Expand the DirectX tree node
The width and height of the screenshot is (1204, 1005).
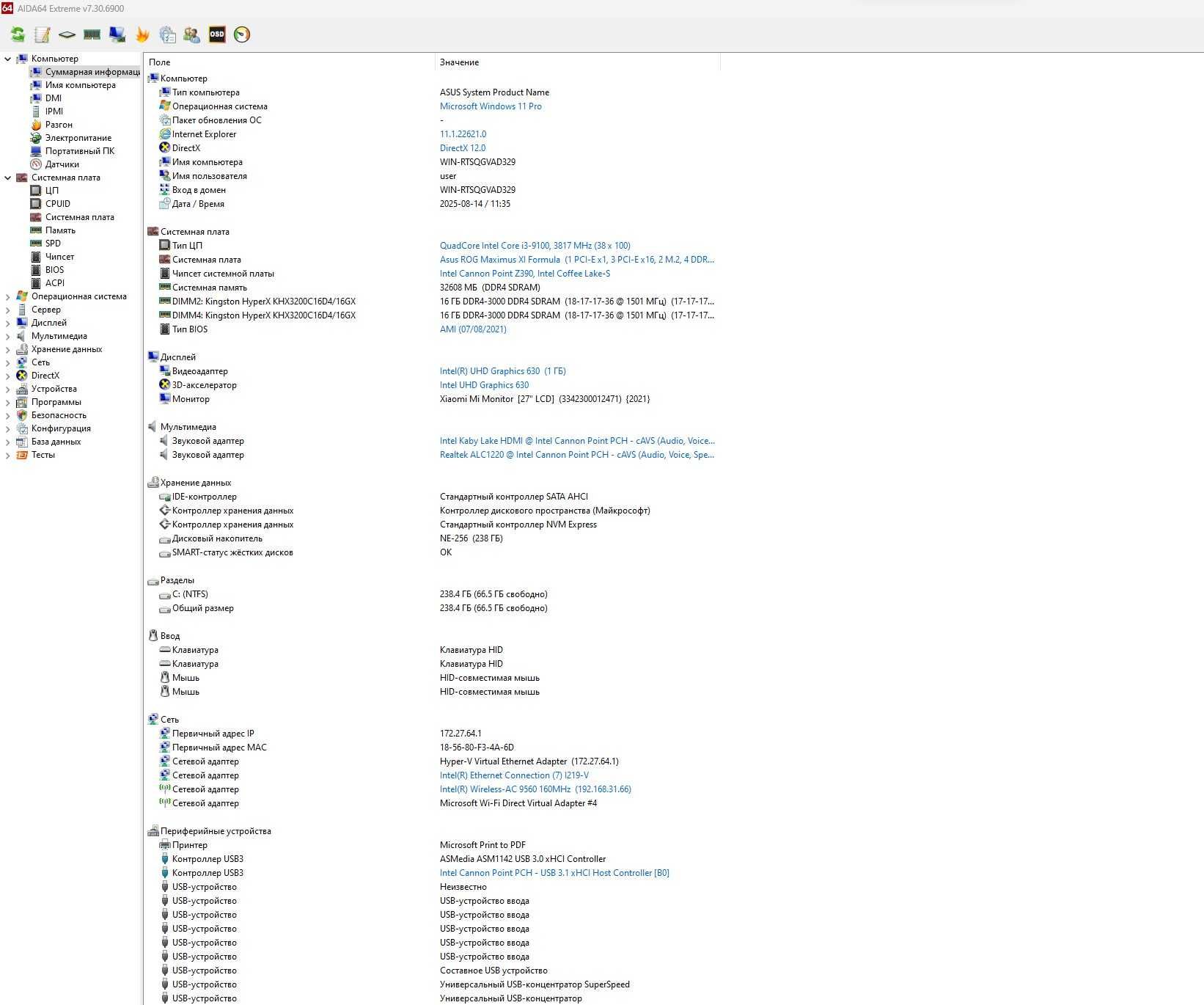(x=8, y=376)
